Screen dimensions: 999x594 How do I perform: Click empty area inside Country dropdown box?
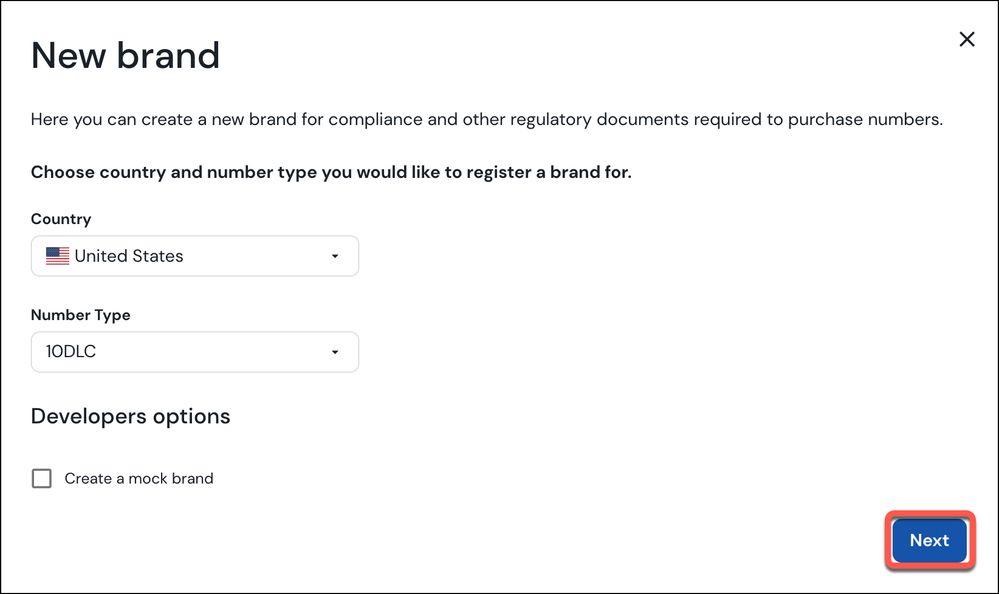(255, 256)
